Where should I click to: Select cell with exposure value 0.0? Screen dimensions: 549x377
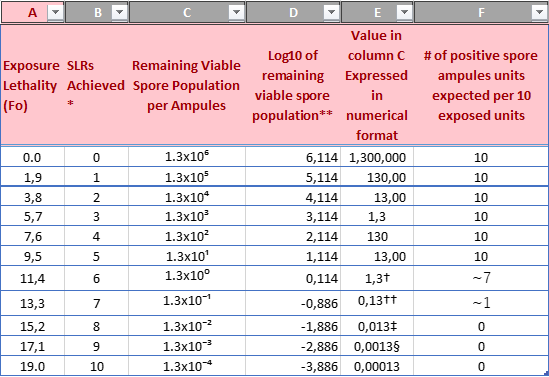tap(32, 157)
